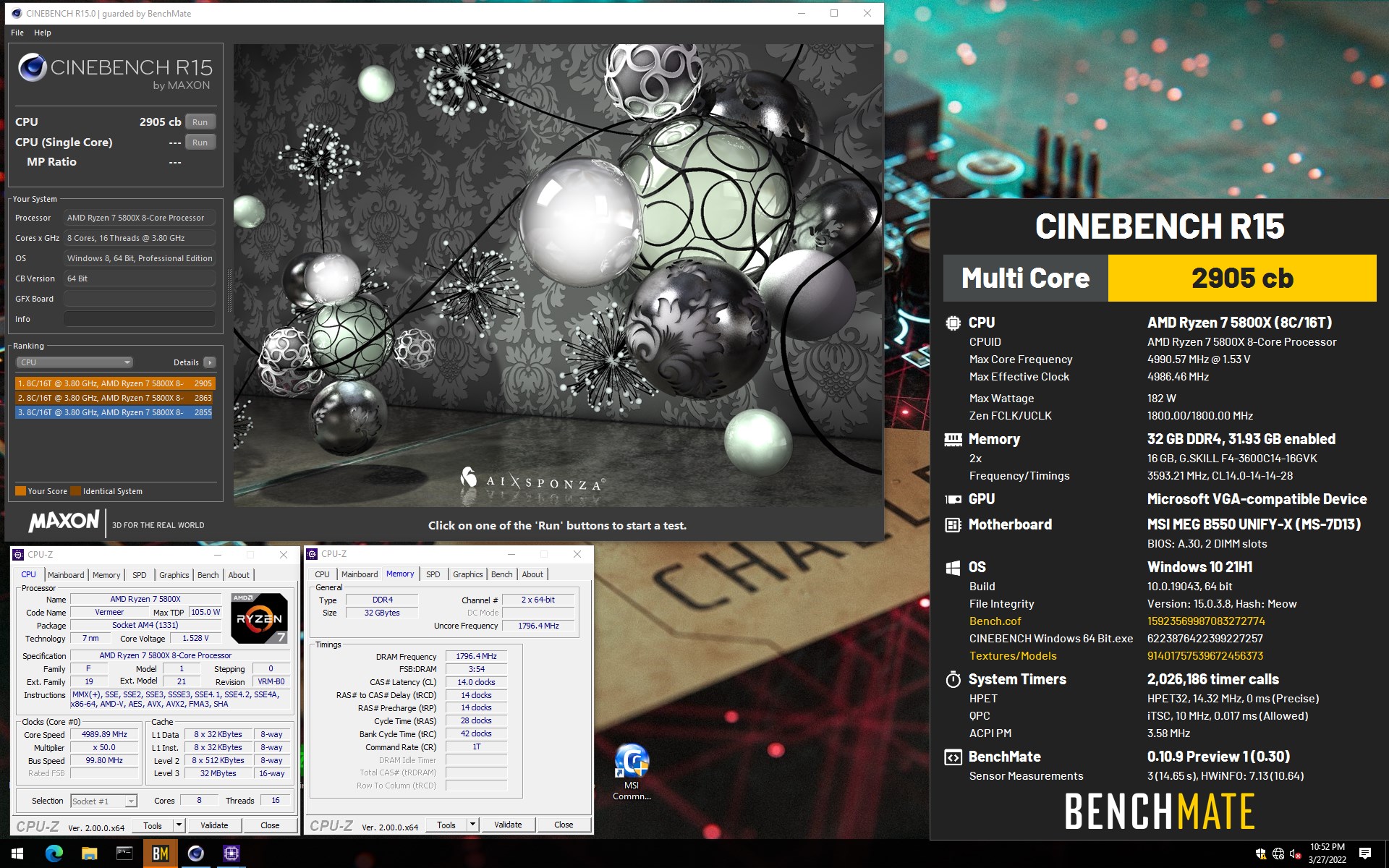
Task: Click the left CPU-Z title bar icon
Action: 19,555
